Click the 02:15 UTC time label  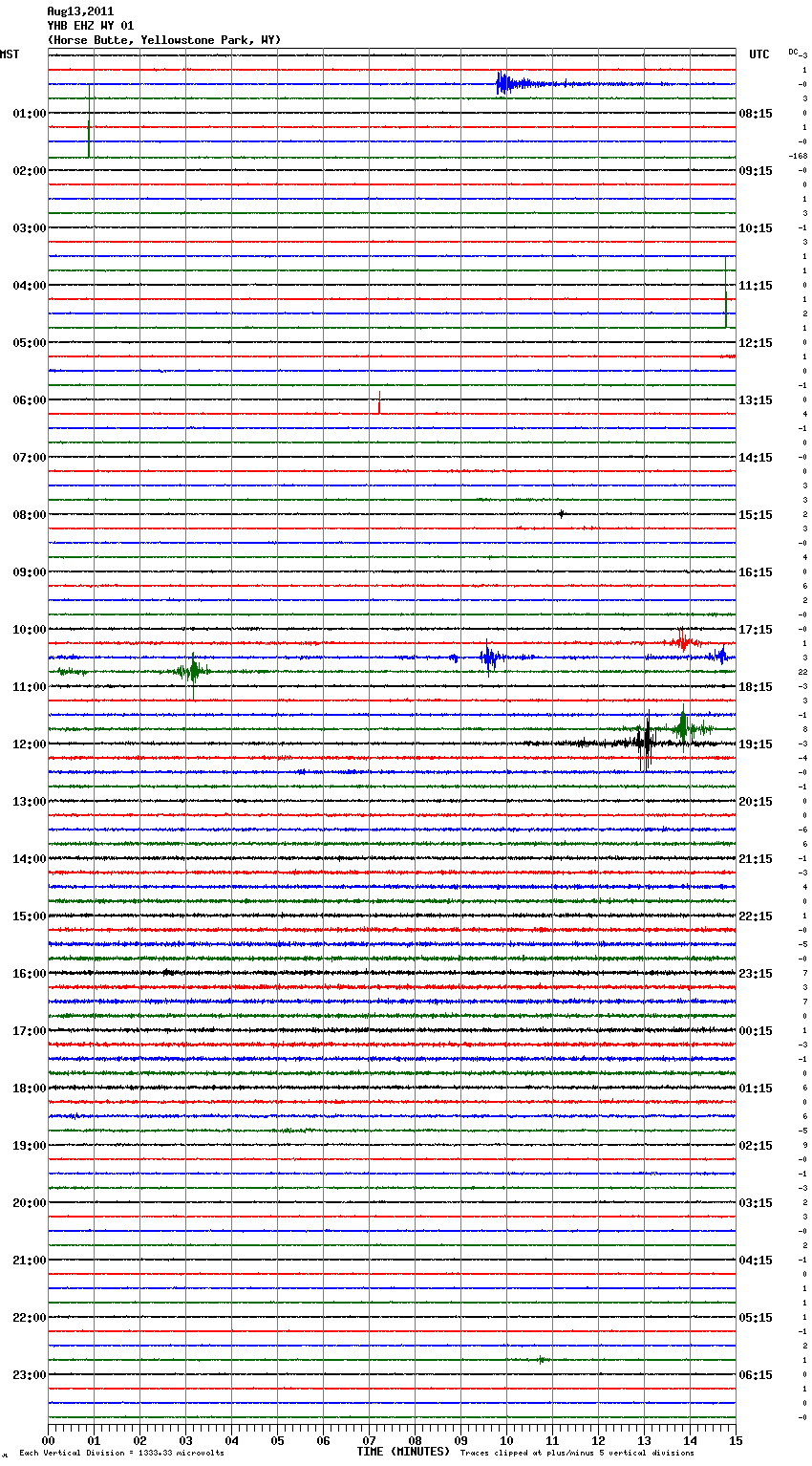click(x=756, y=1145)
